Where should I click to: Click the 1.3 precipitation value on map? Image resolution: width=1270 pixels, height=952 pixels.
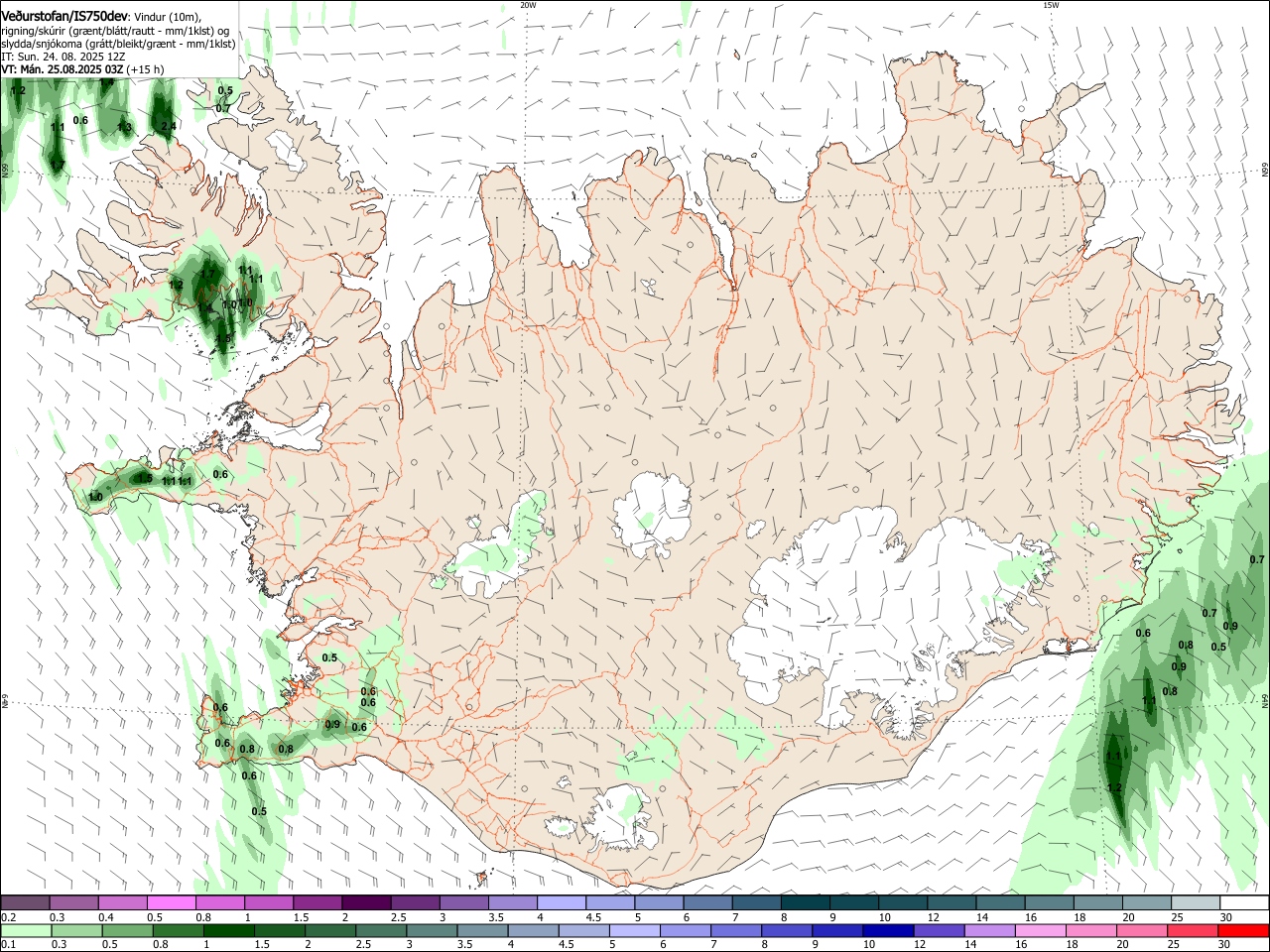(x=124, y=127)
